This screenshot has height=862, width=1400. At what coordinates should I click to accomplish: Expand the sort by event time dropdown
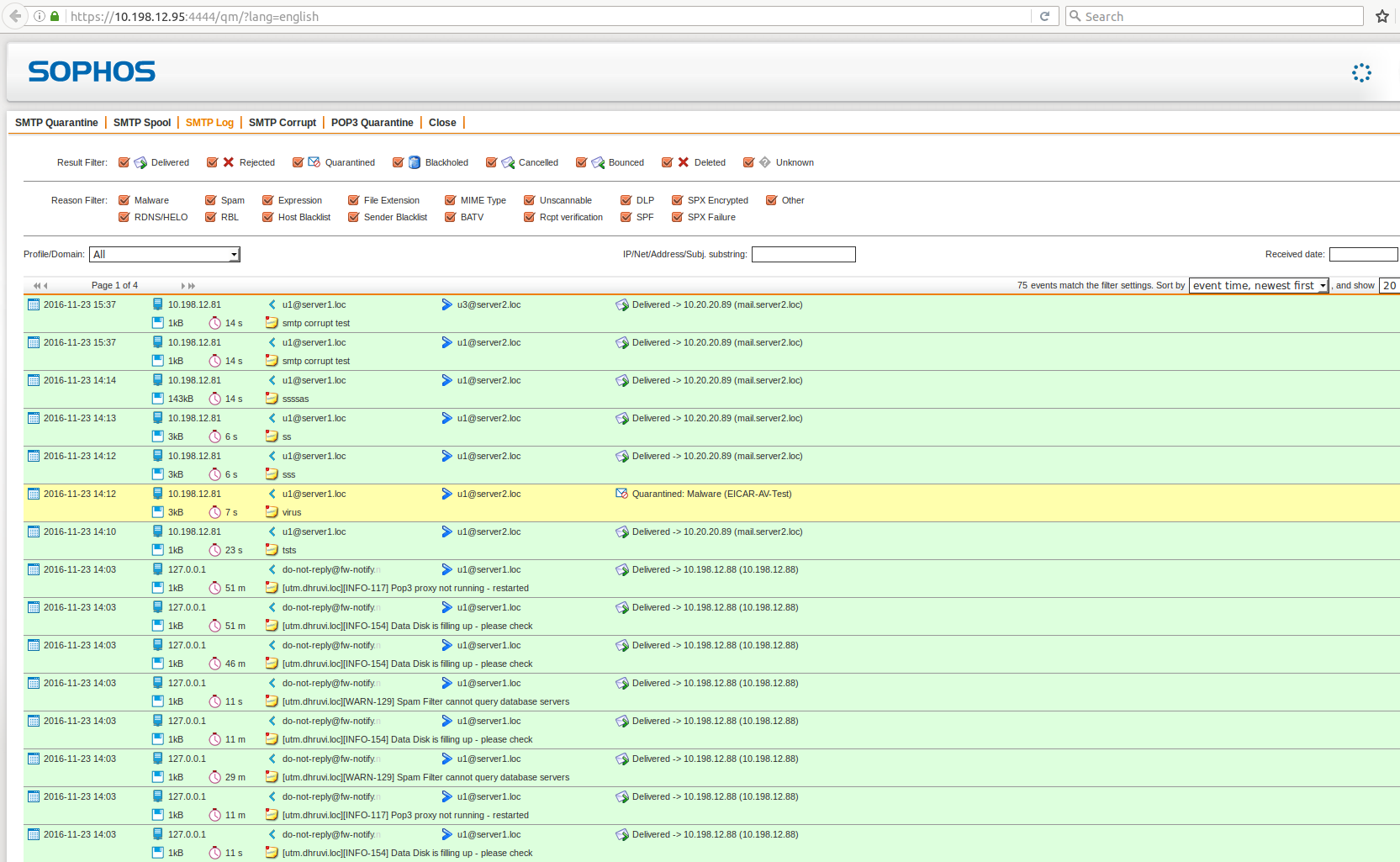(x=1258, y=285)
